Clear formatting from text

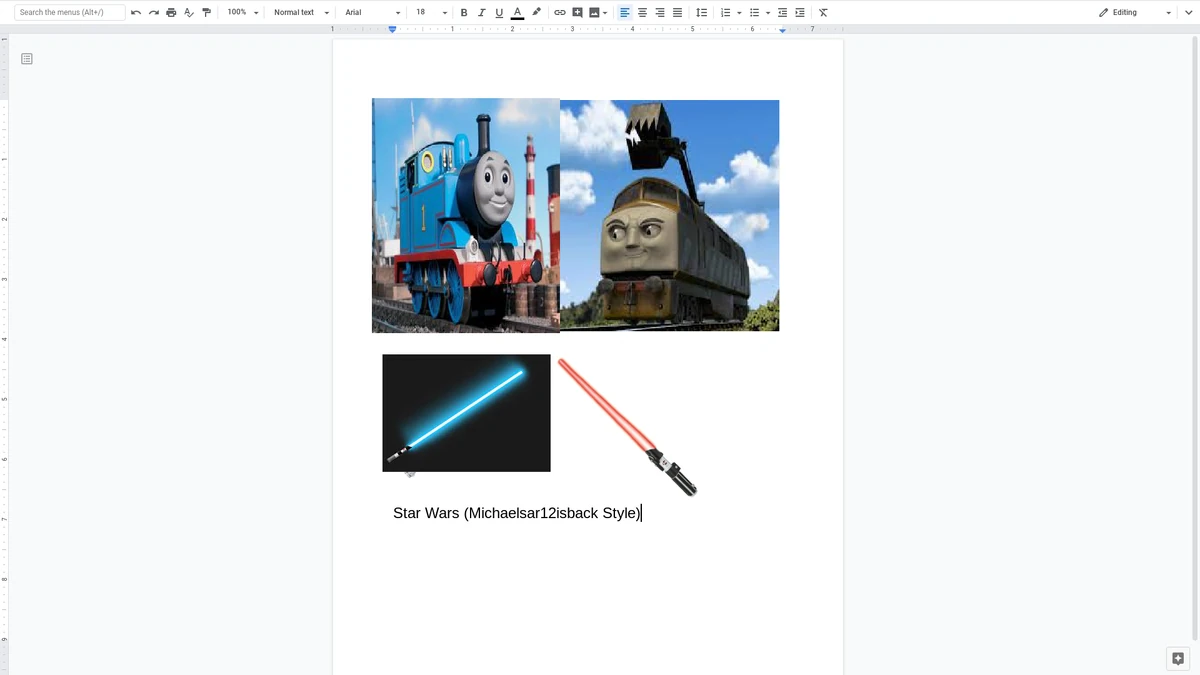[x=823, y=12]
